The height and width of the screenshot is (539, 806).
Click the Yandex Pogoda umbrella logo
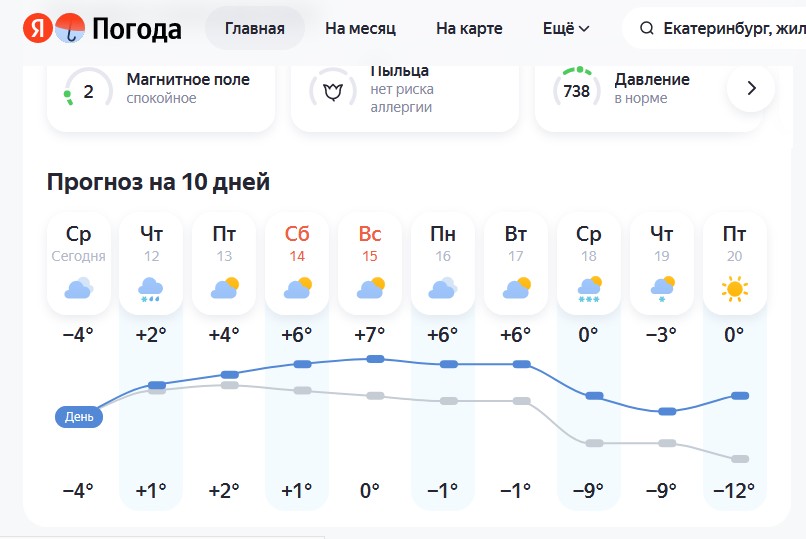tap(70, 28)
